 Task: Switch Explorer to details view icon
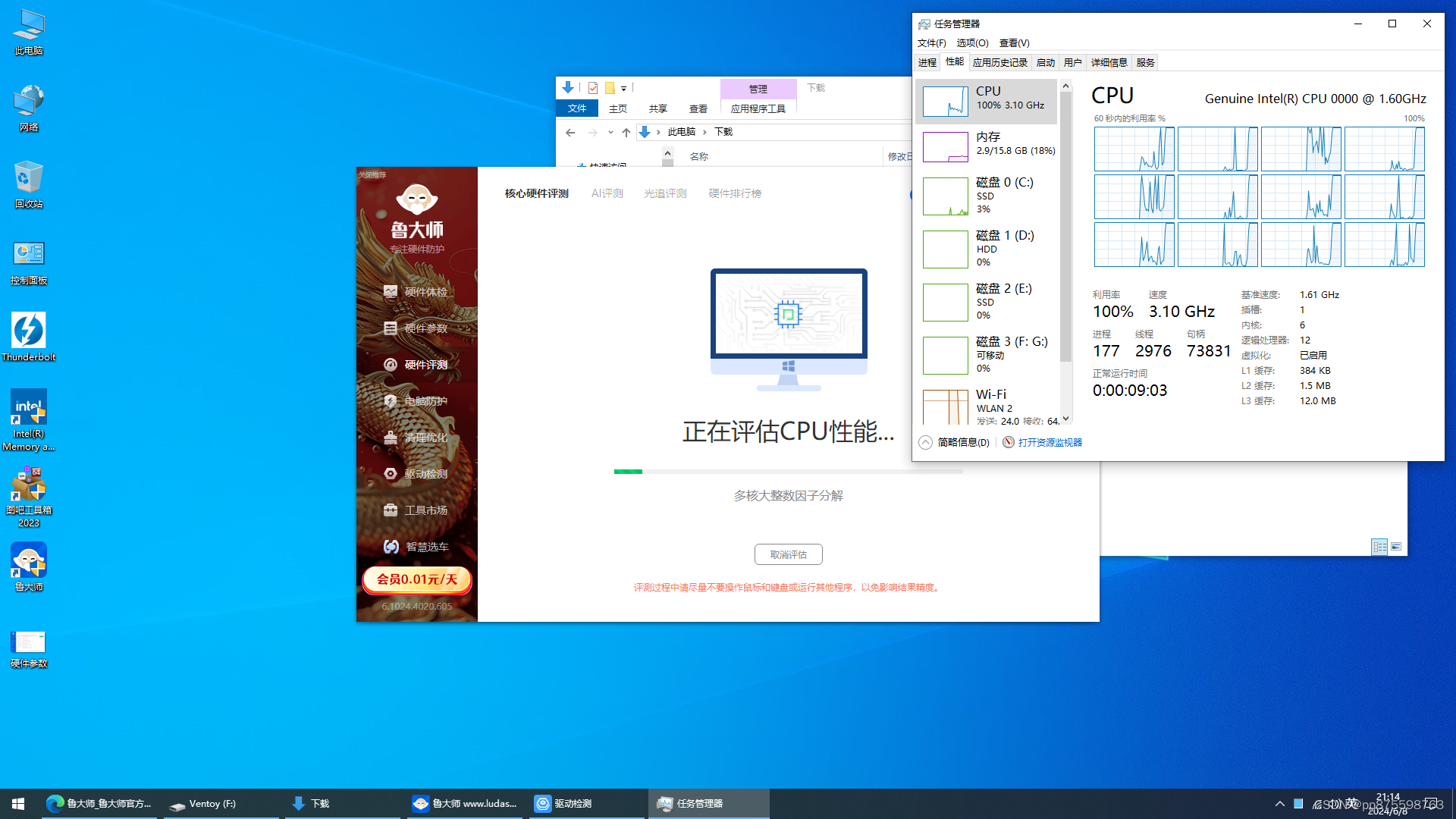(1379, 547)
